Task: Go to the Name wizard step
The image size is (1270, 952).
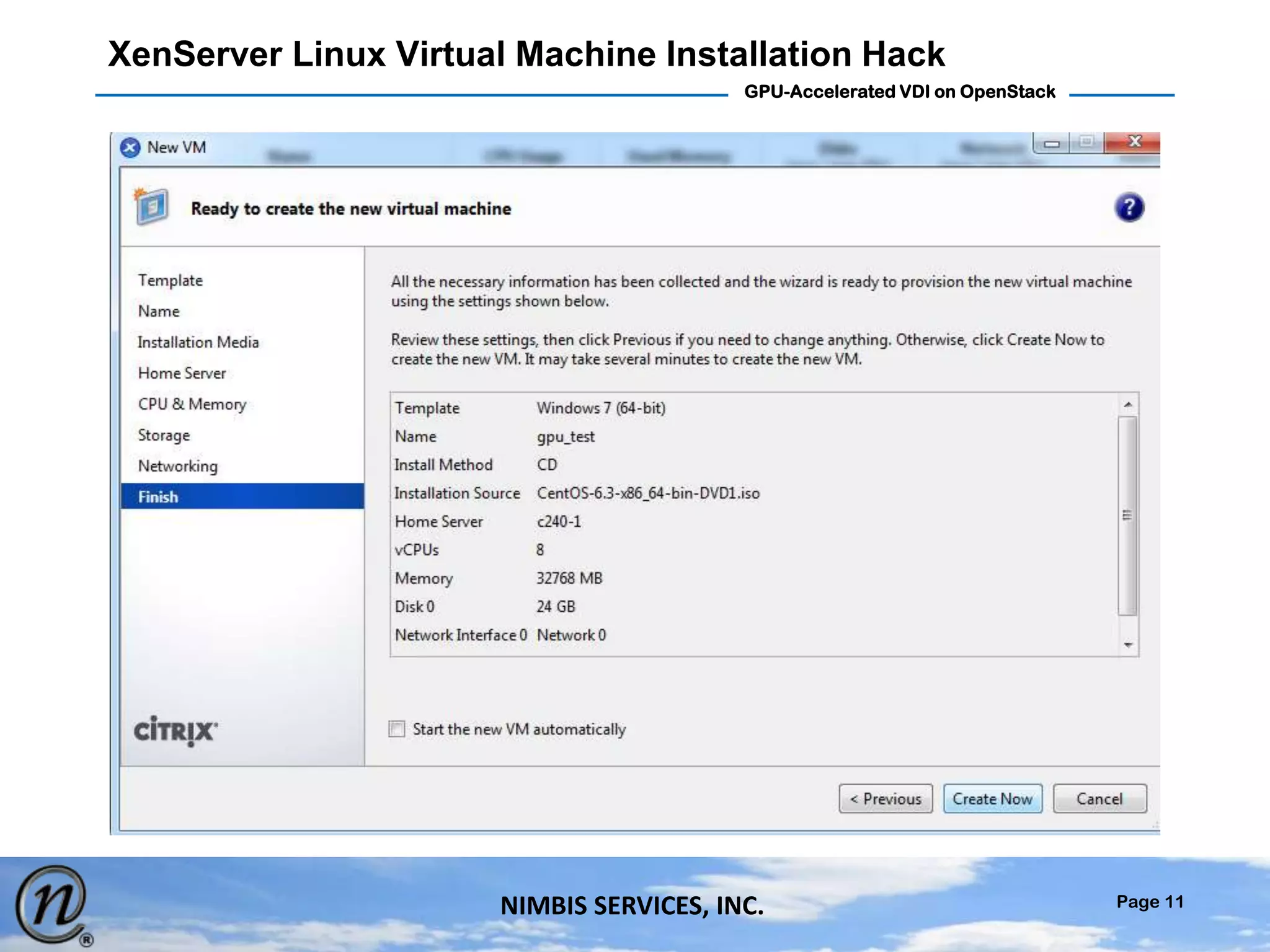Action: tap(159, 311)
